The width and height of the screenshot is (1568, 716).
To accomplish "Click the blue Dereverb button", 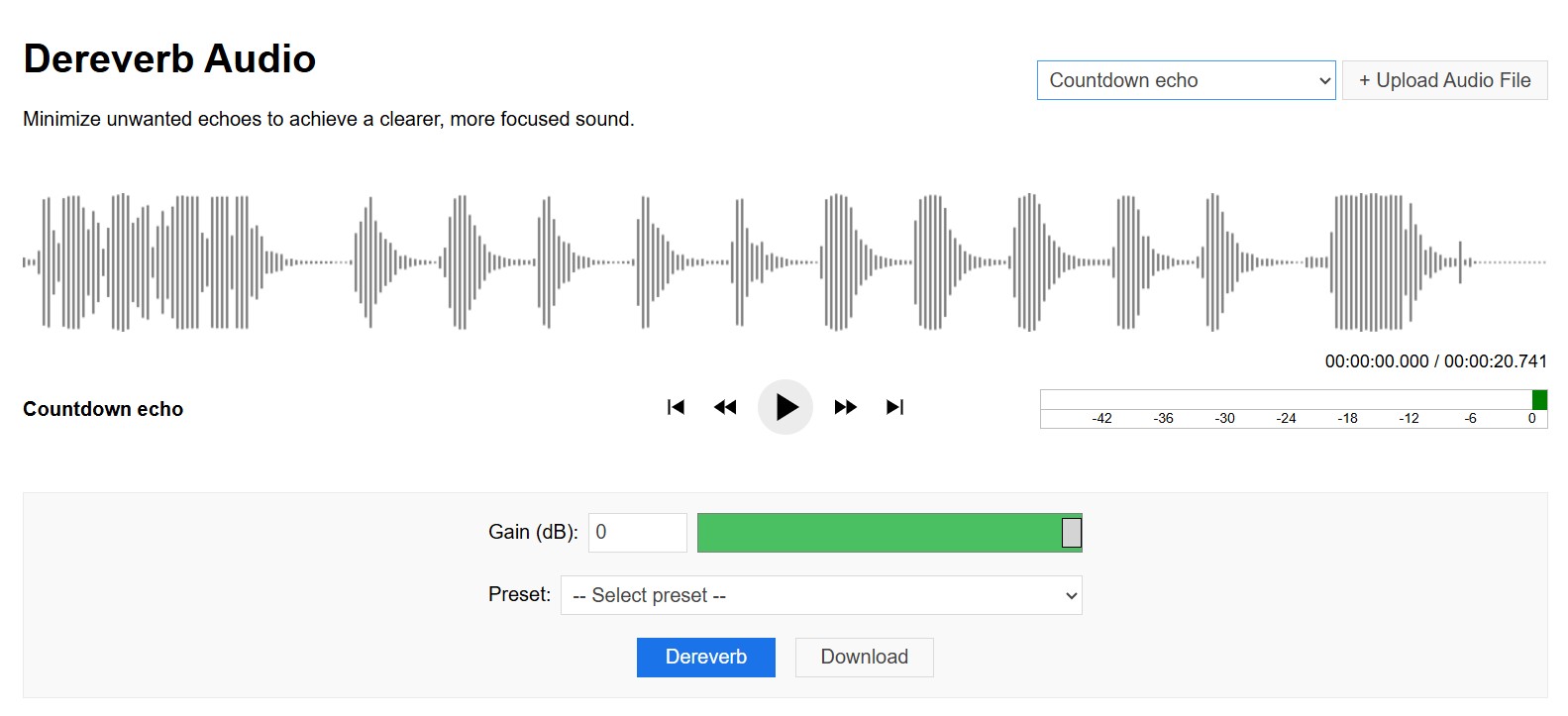I will click(x=705, y=658).
